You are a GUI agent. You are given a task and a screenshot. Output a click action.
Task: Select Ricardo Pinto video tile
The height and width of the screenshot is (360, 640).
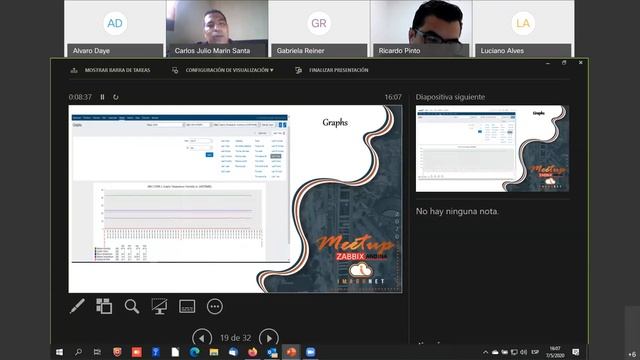coord(421,29)
